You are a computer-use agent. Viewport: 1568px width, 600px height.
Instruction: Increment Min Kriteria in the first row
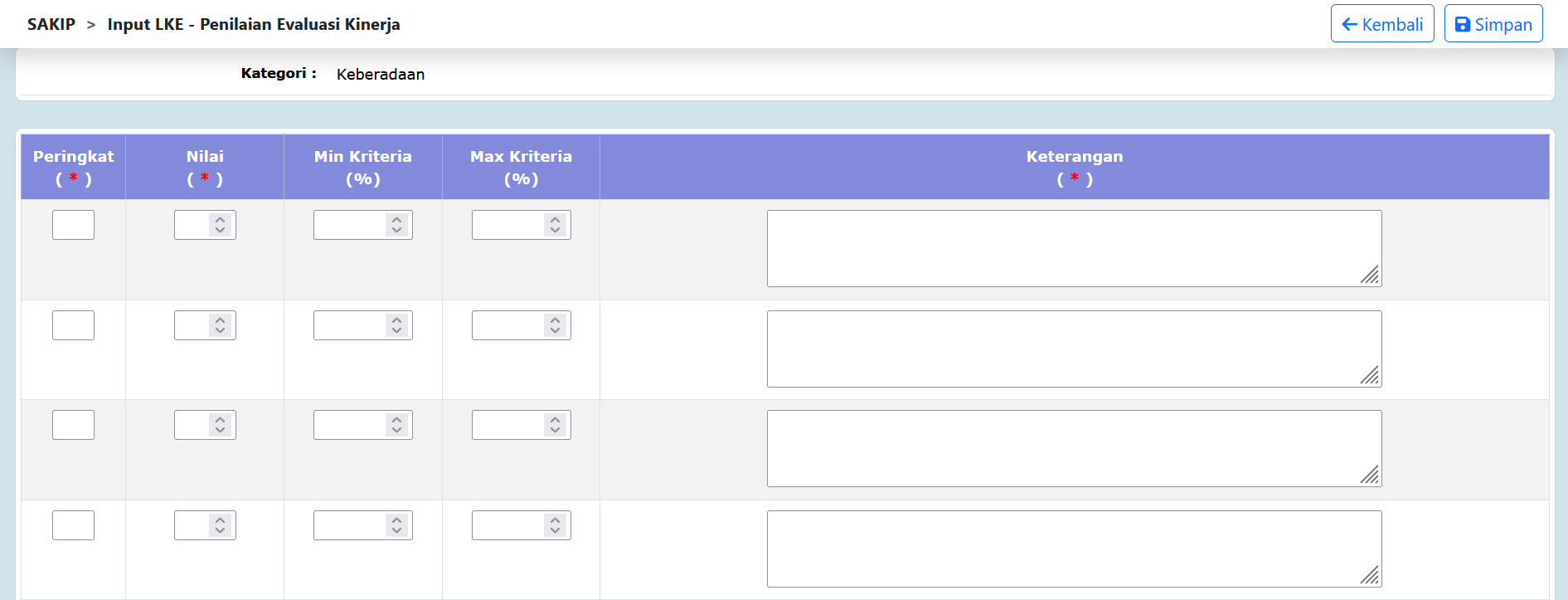pos(396,220)
